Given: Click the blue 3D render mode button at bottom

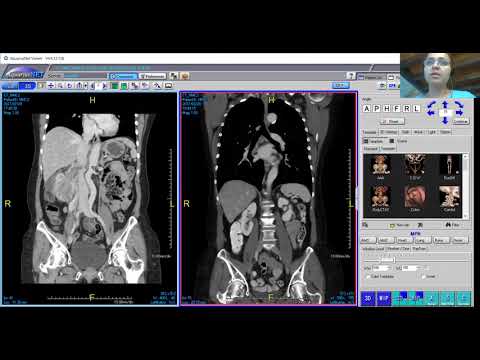Looking at the screenshot, I should pos(368,298).
